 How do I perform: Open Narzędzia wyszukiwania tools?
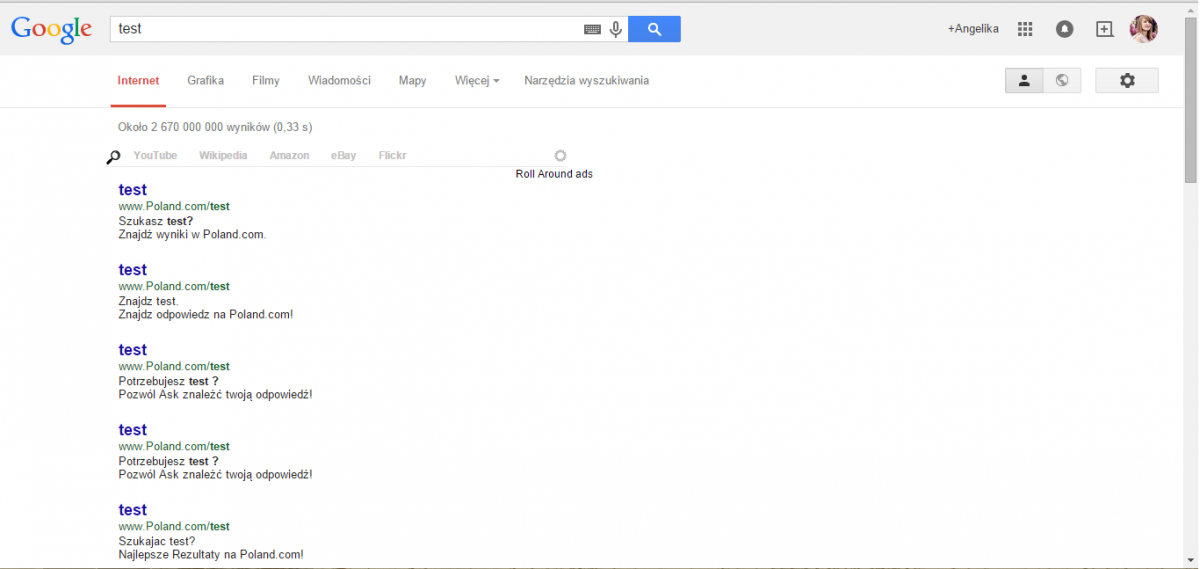click(x=586, y=81)
